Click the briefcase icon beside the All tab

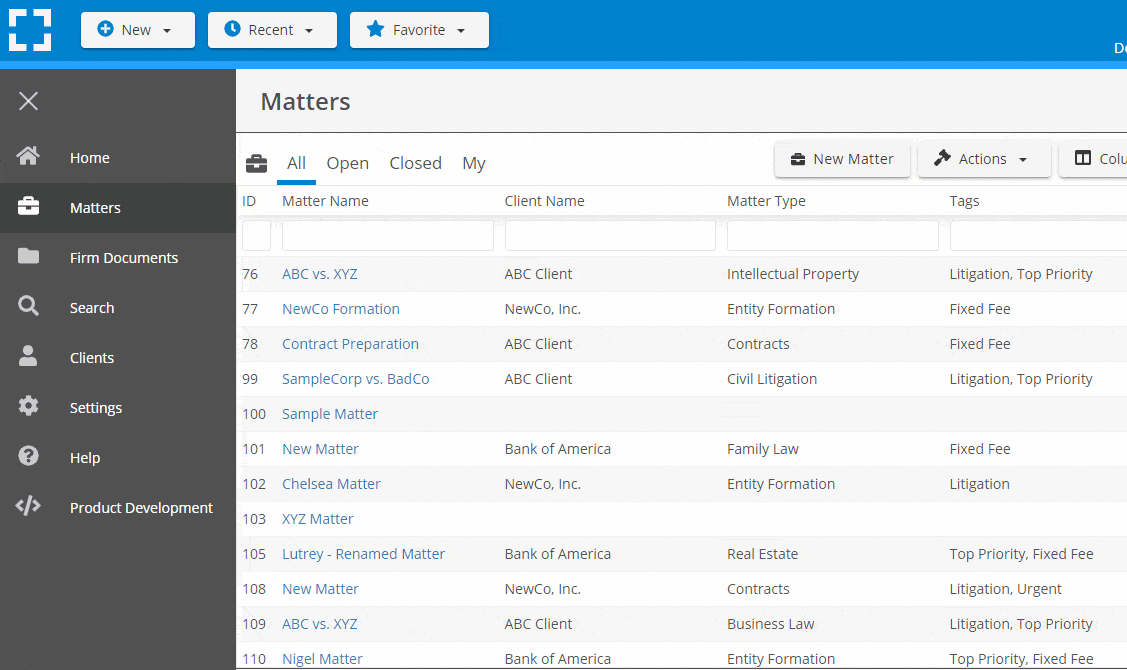coord(257,162)
